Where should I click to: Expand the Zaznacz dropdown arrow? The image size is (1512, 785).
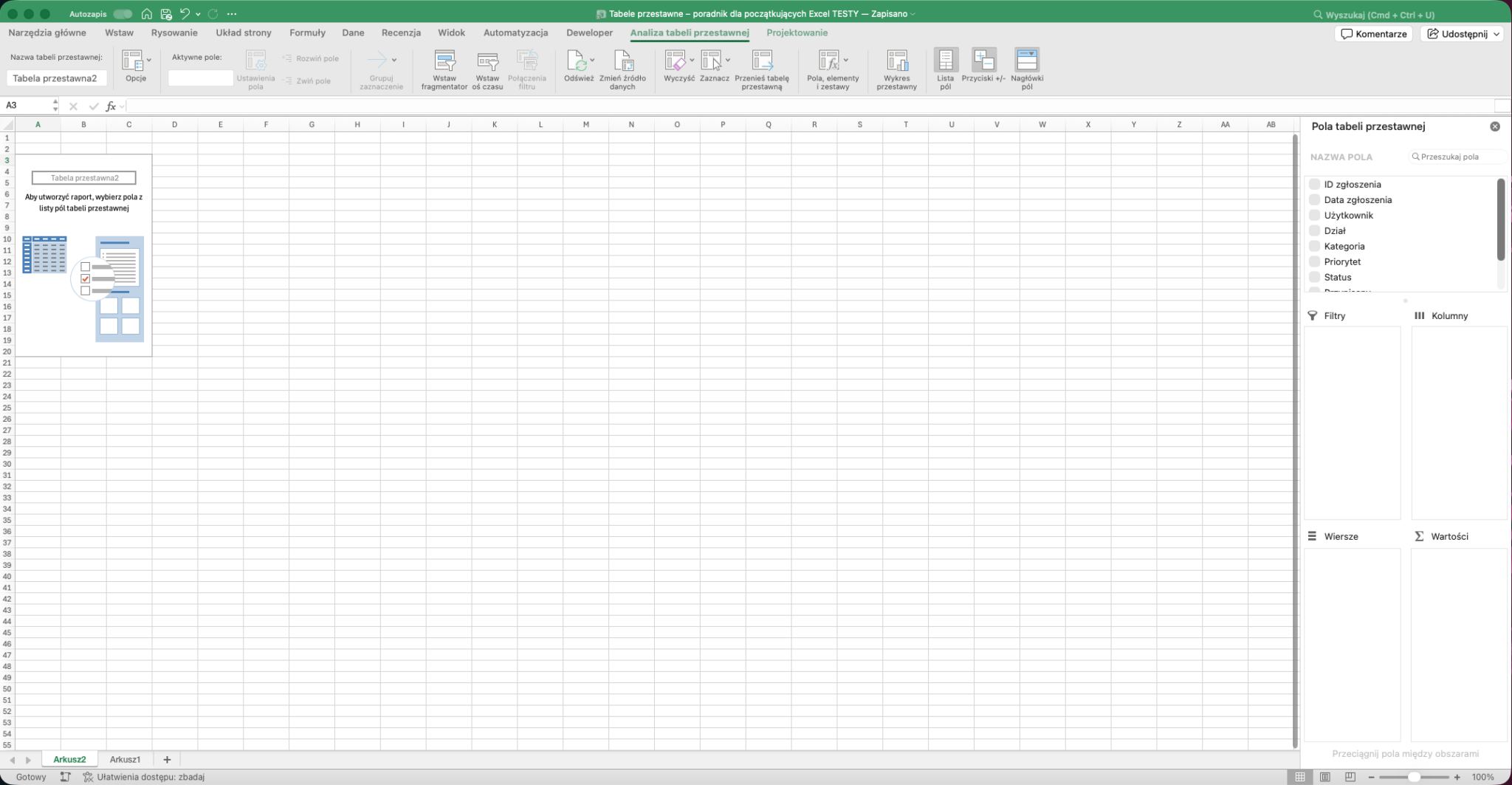(728, 60)
